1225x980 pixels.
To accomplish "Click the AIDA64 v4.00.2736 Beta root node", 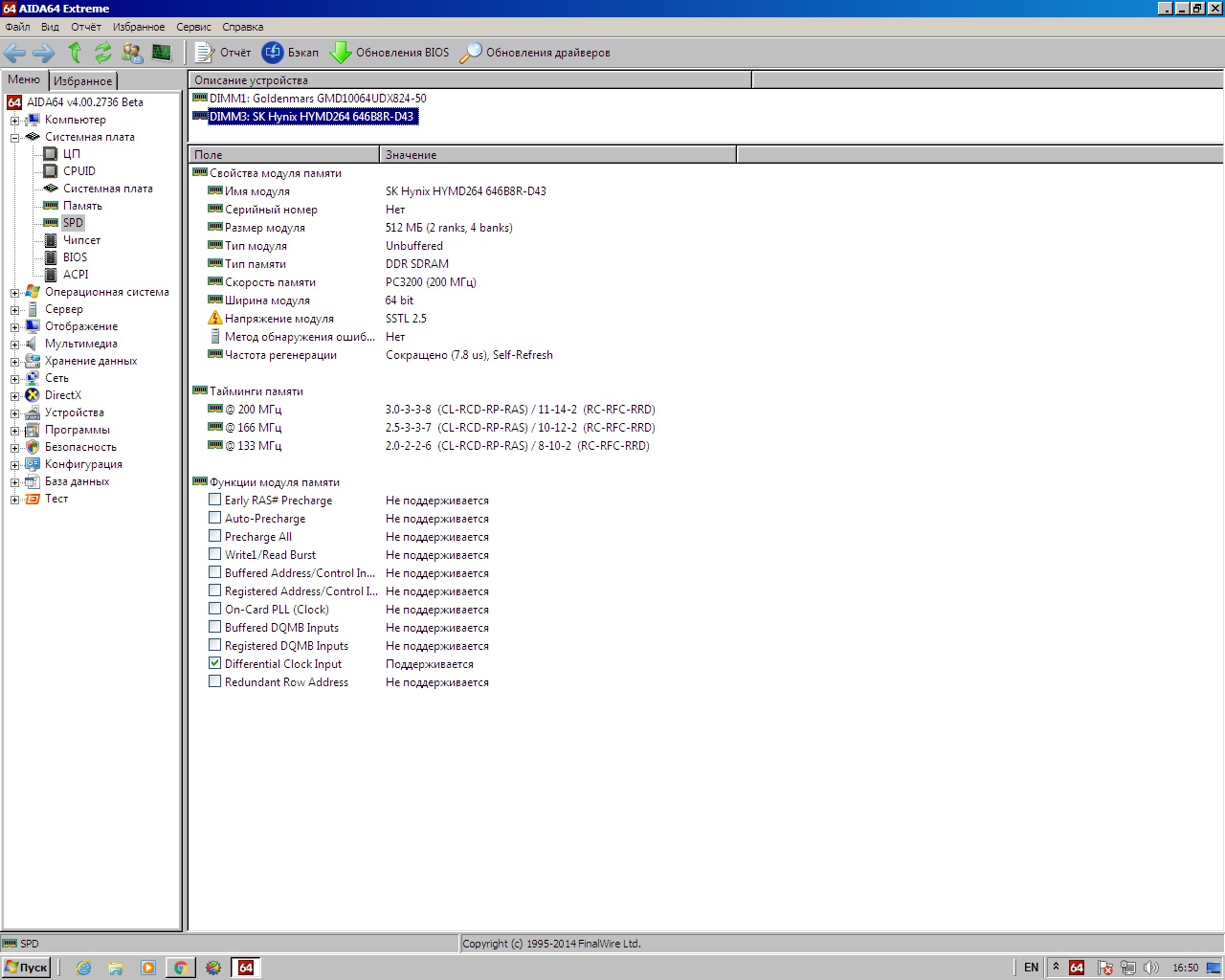I will [x=85, y=102].
